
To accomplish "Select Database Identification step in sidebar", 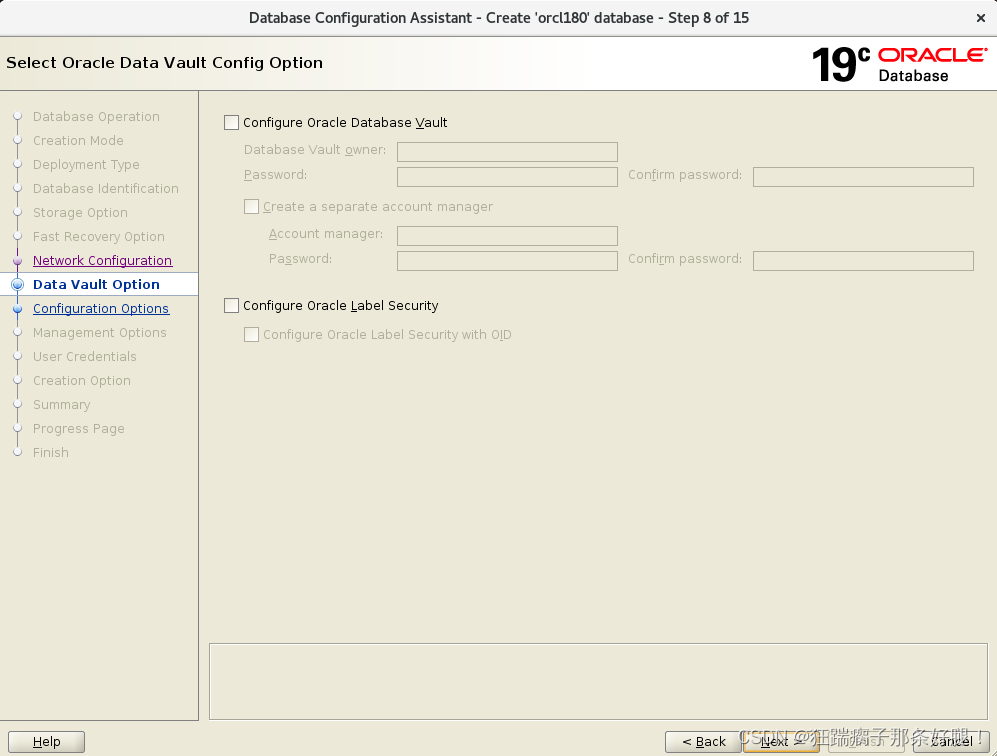I will pos(106,189).
